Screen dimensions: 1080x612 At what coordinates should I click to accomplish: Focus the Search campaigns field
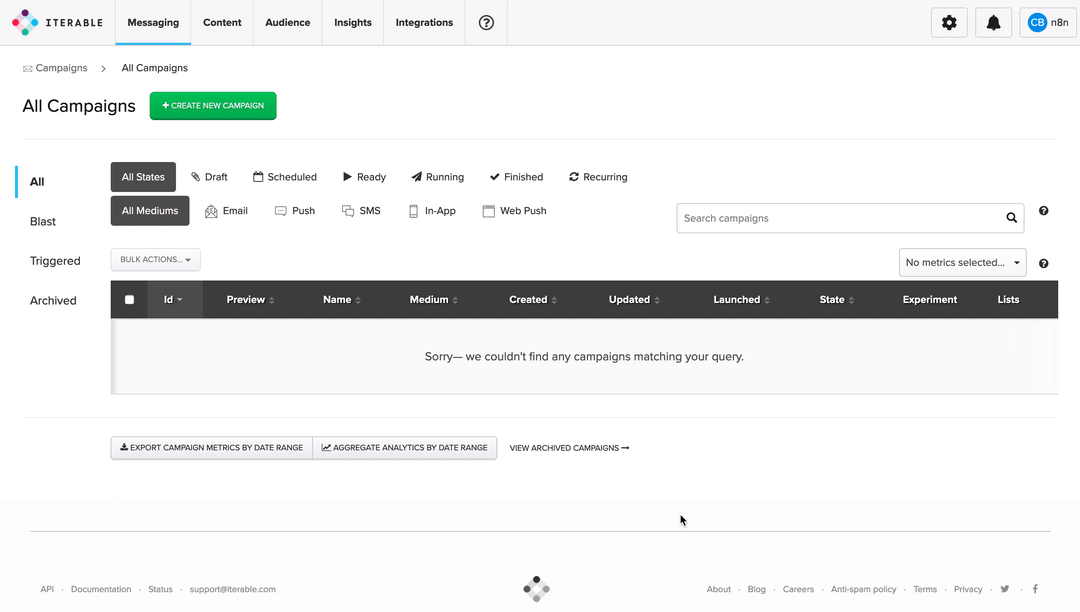(838, 218)
